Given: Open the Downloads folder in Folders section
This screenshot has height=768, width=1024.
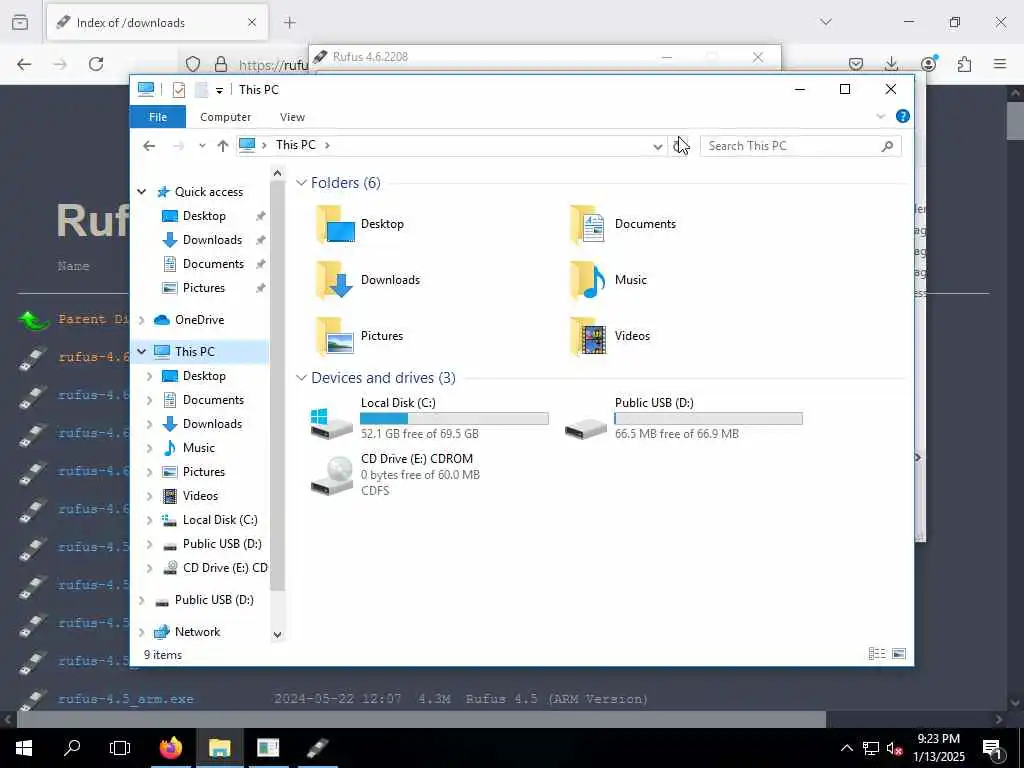Looking at the screenshot, I should click(x=336, y=280).
